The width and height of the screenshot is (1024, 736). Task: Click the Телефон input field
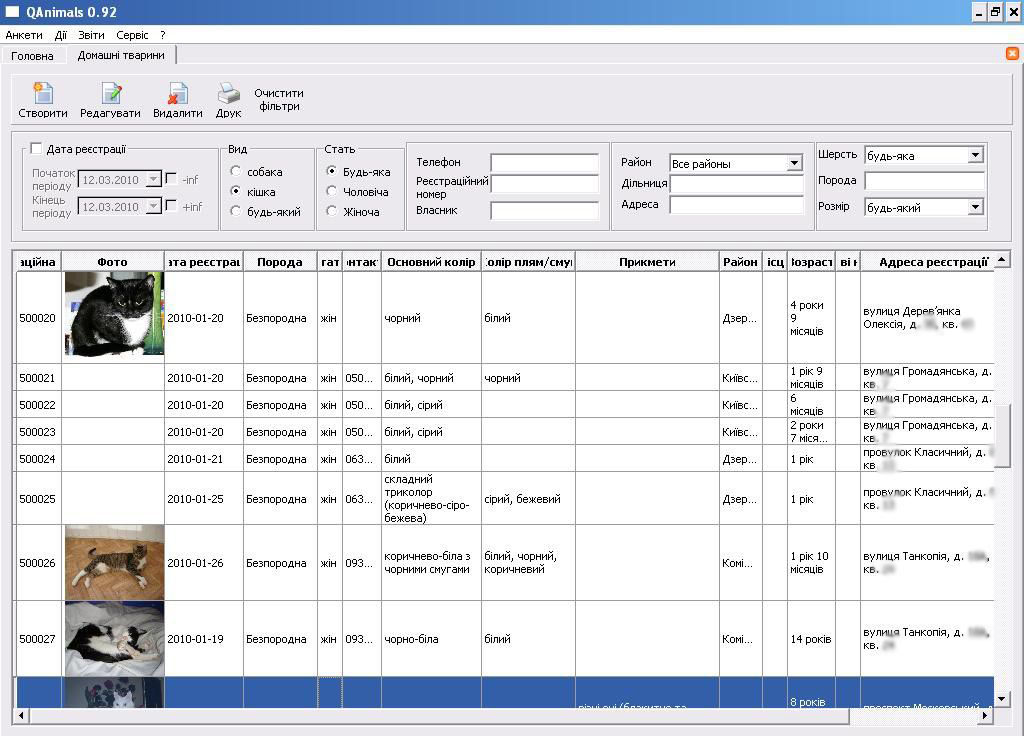[x=544, y=163]
